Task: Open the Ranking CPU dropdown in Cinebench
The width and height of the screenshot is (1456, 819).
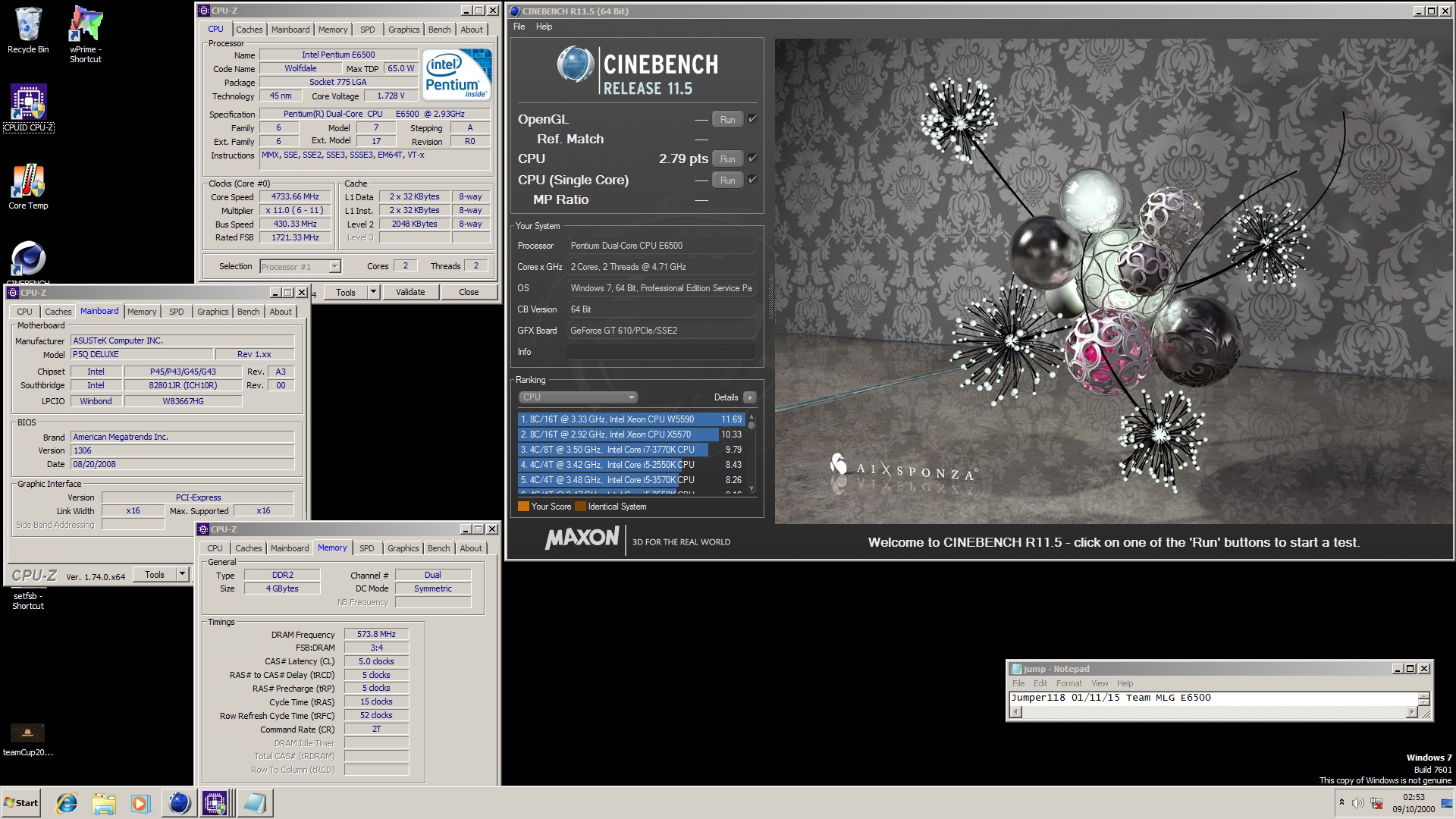Action: click(578, 397)
